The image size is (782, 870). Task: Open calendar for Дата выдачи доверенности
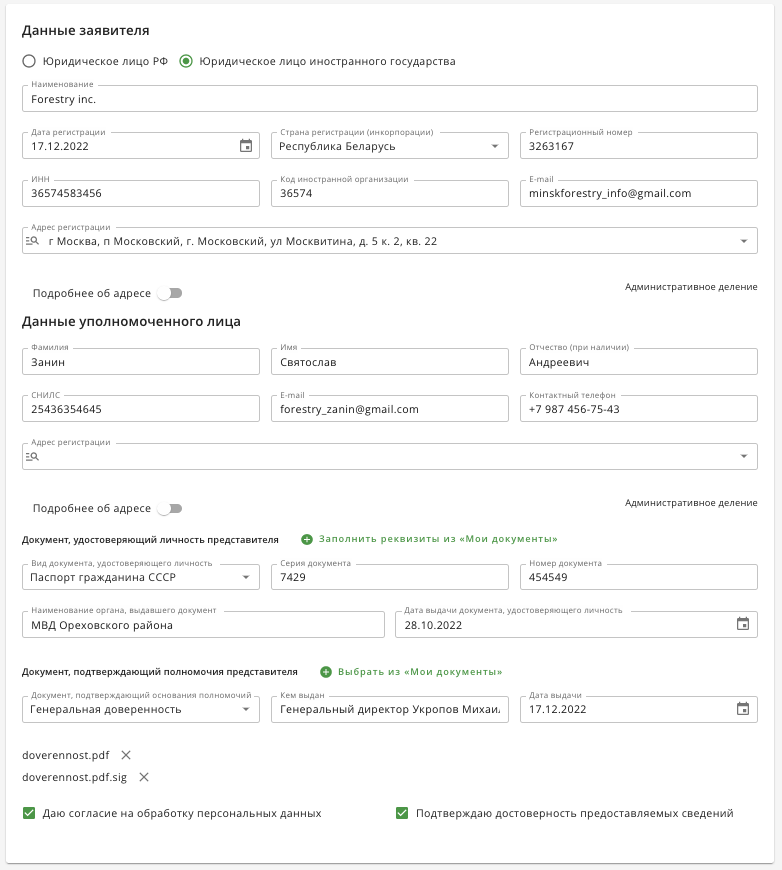coord(743,709)
